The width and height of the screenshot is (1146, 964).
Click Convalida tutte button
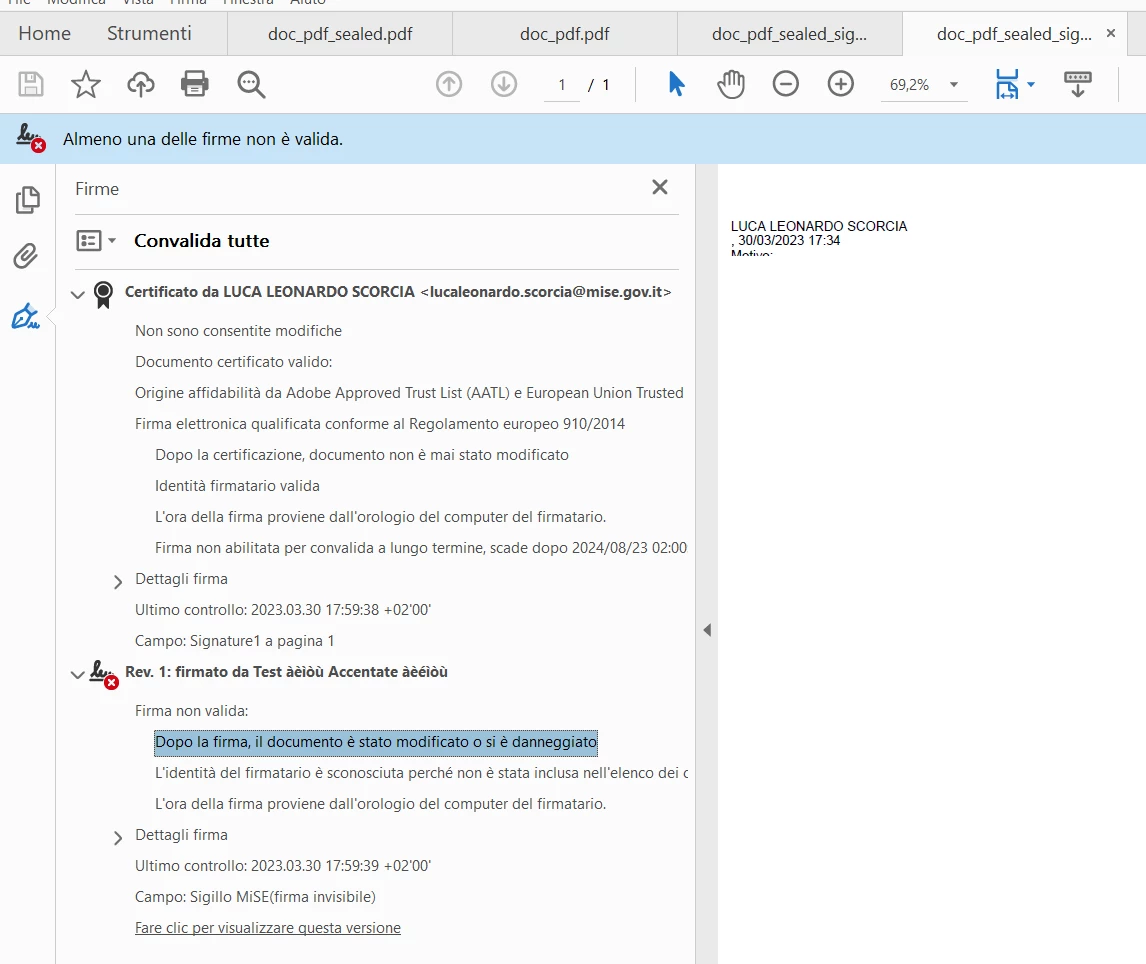point(202,240)
